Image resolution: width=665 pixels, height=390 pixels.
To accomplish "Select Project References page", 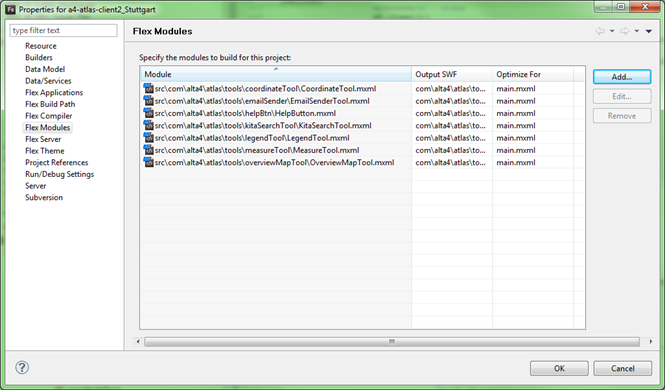I will [56, 162].
